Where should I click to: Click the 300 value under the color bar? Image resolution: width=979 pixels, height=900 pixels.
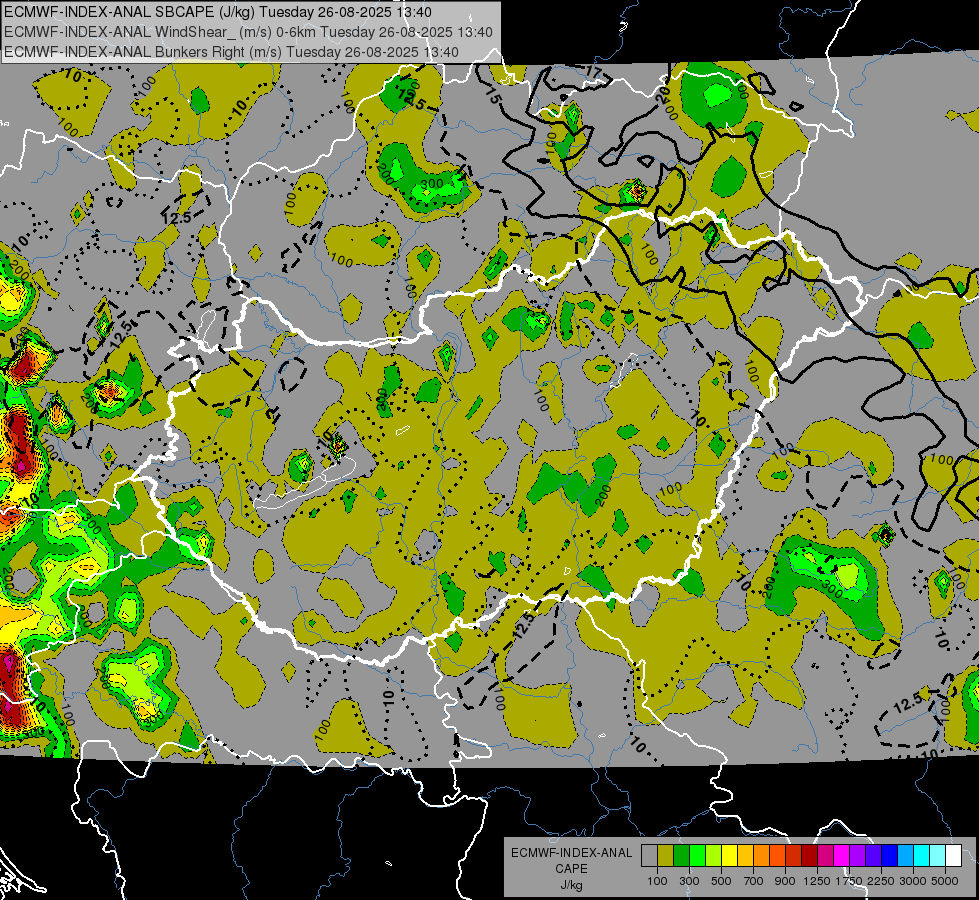689,881
